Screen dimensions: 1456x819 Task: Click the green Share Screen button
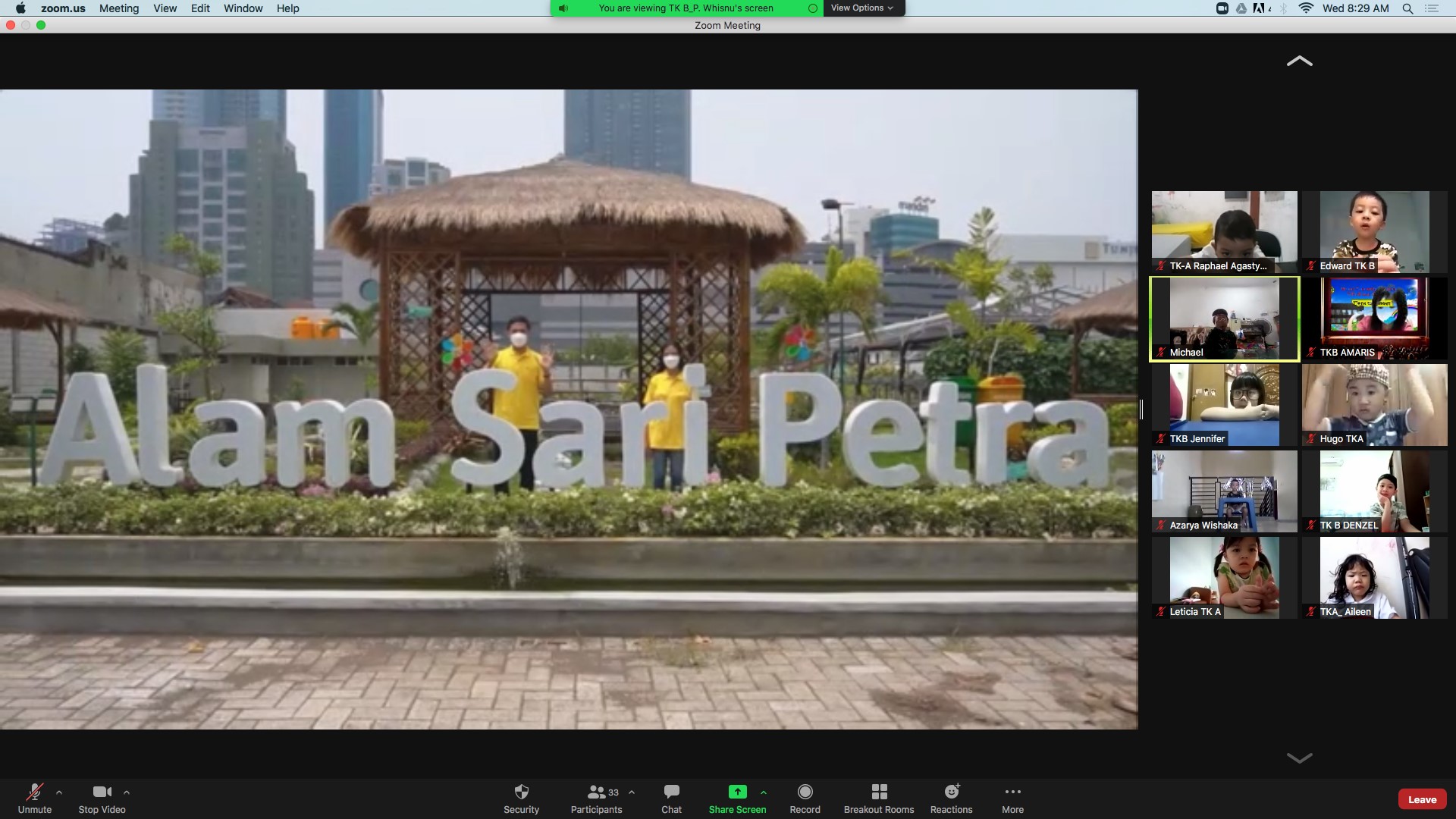pos(737,799)
